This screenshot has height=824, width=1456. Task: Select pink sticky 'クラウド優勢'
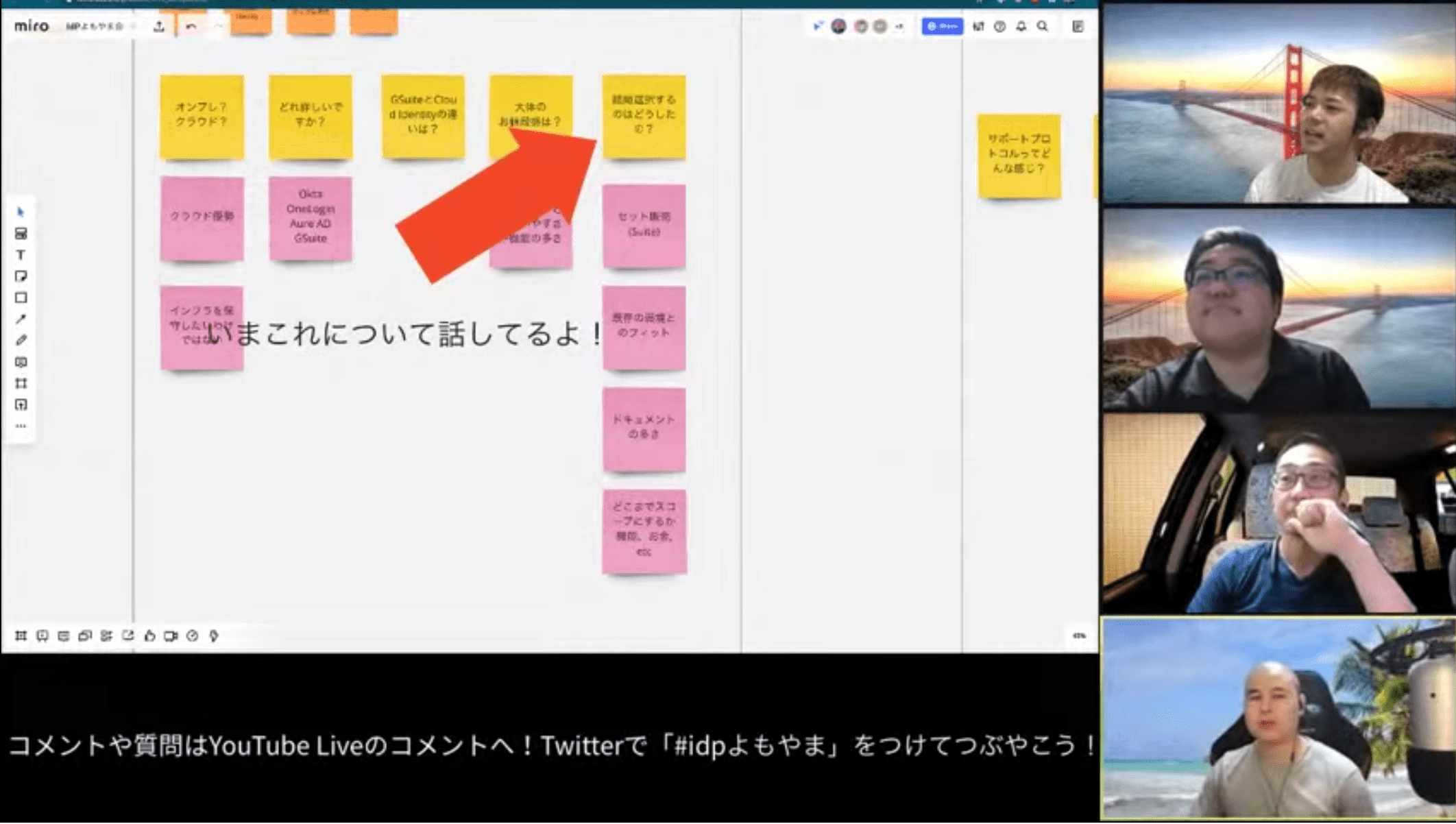point(202,218)
